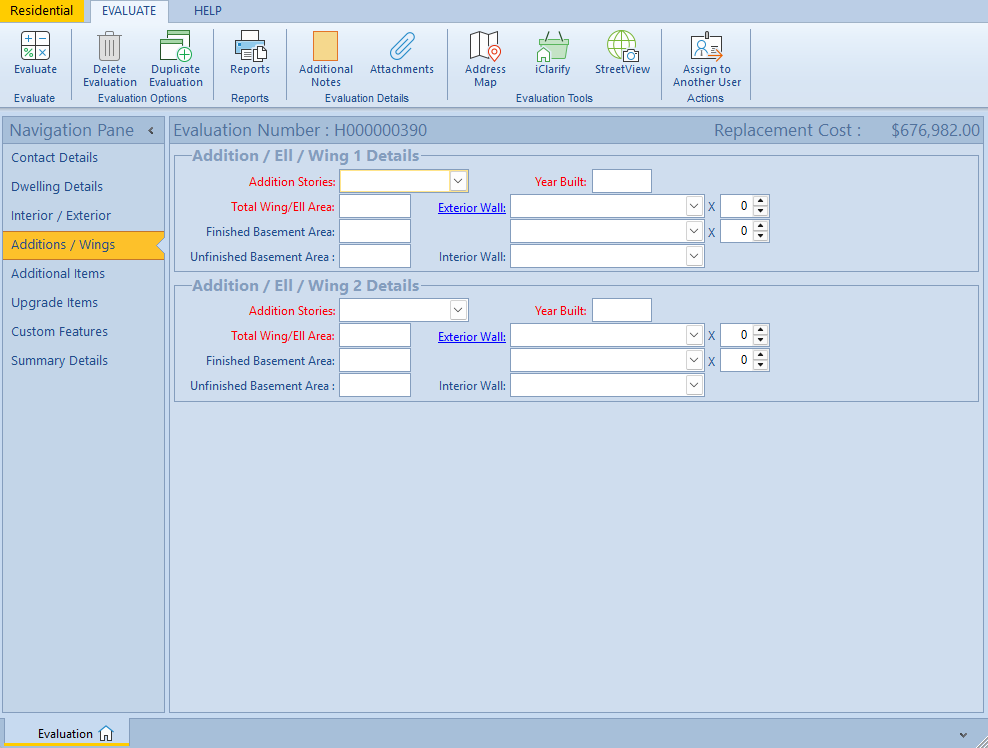
Task: Click the Evaluate calculator icon
Action: (35, 47)
